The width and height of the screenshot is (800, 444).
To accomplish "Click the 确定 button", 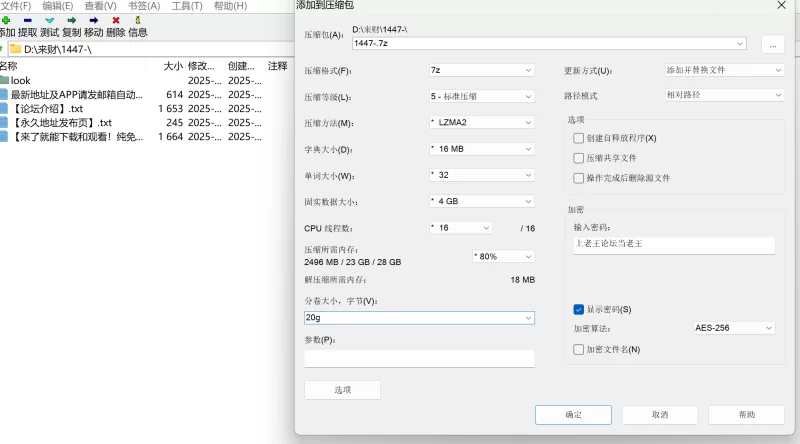I will pyautogui.click(x=573, y=415).
